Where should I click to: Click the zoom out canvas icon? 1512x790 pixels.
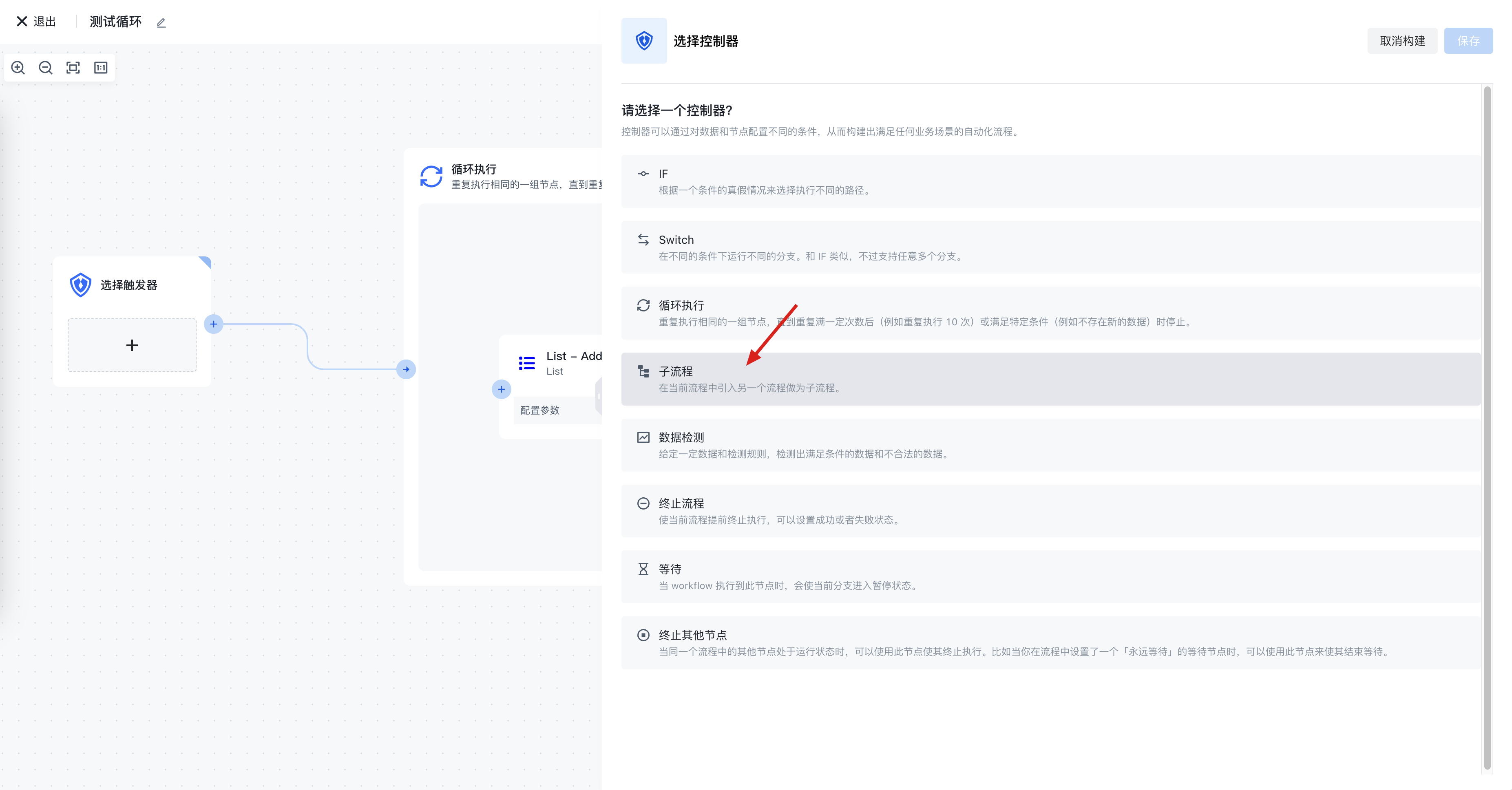(45, 68)
